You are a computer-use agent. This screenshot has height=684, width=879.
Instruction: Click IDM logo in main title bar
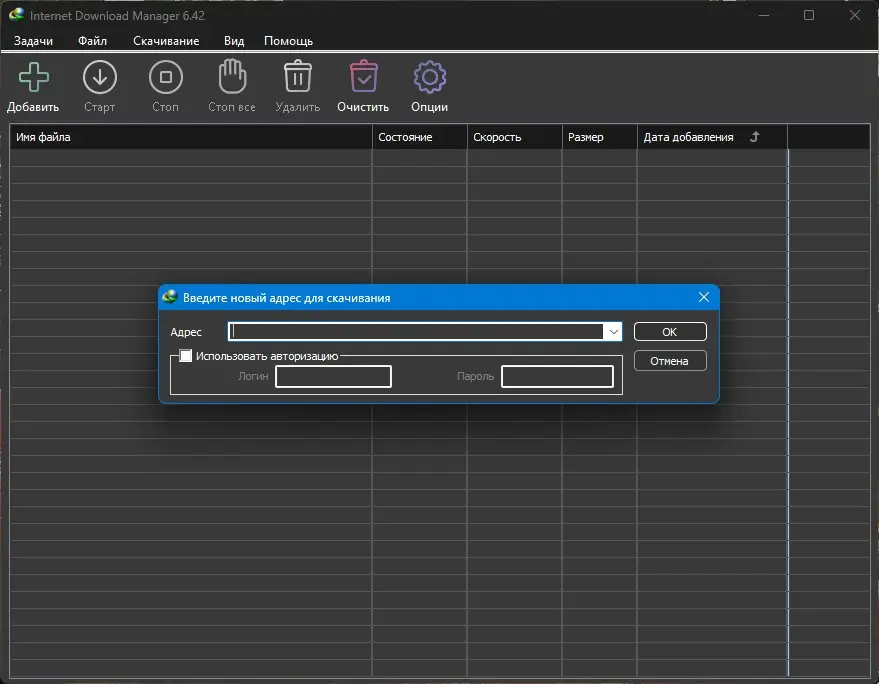pos(16,15)
